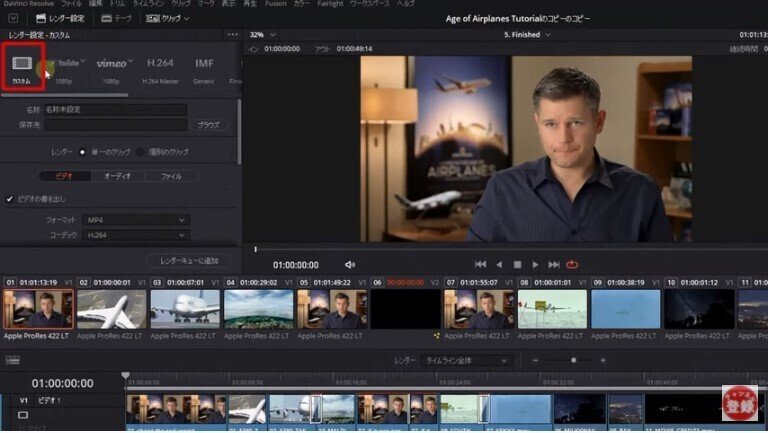Select the IMF Generic preset

click(204, 66)
